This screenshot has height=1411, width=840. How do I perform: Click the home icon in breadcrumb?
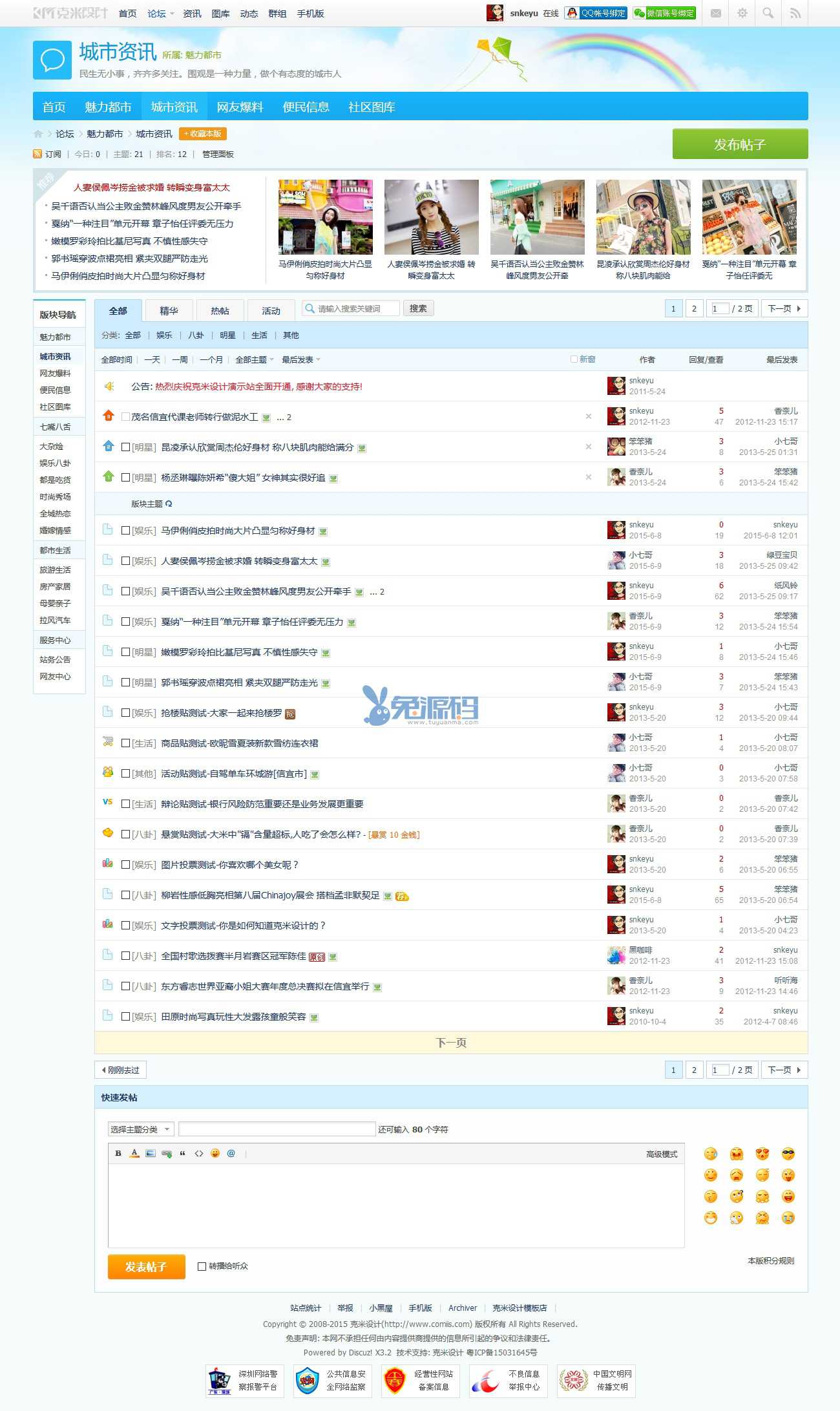(x=38, y=134)
